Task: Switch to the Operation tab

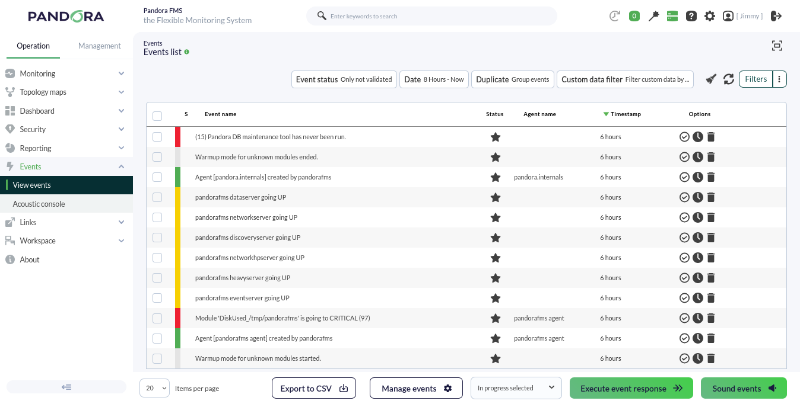Action: [33, 46]
